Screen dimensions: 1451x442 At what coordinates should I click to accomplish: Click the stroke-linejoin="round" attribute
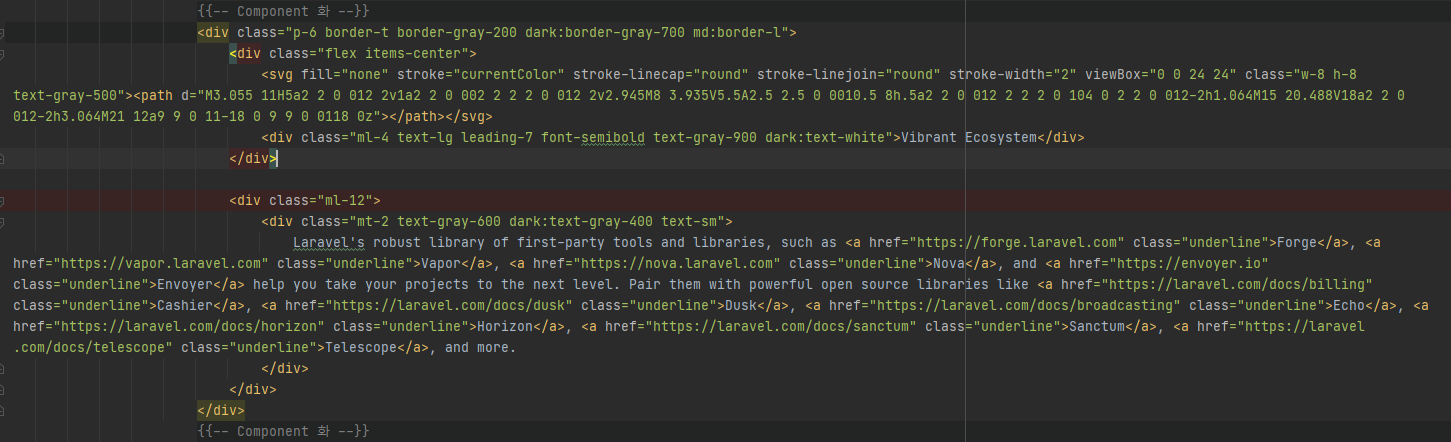(849, 74)
